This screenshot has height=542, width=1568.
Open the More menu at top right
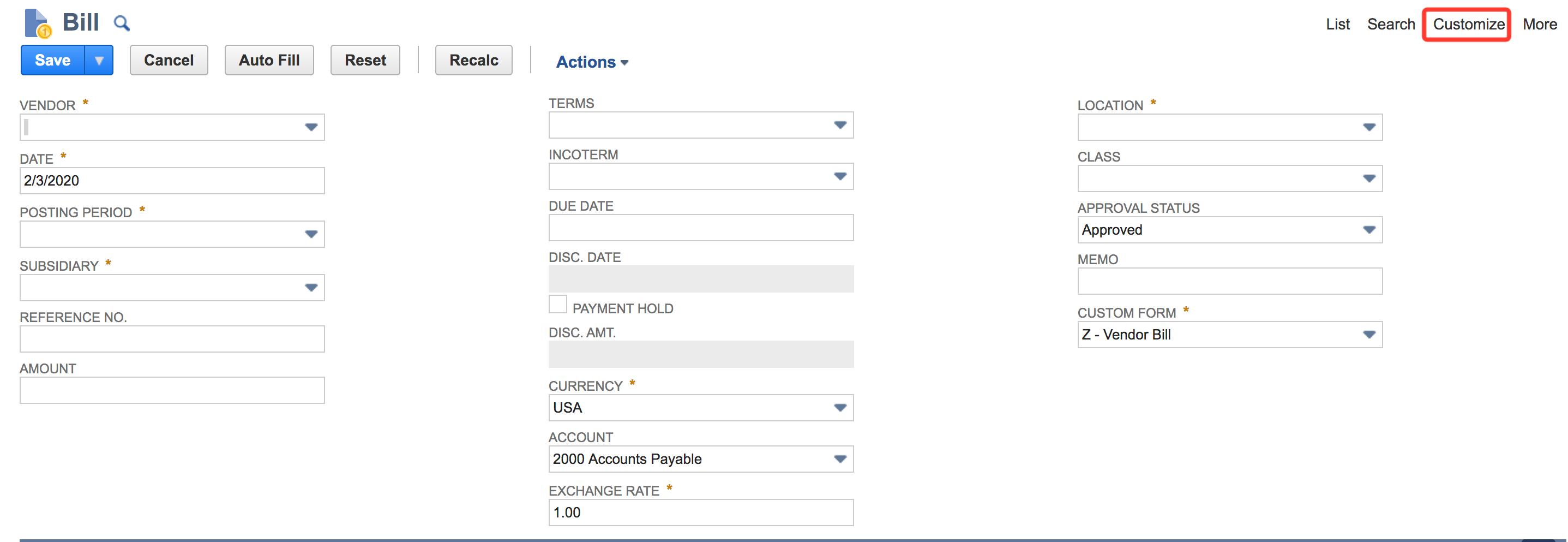[1539, 25]
